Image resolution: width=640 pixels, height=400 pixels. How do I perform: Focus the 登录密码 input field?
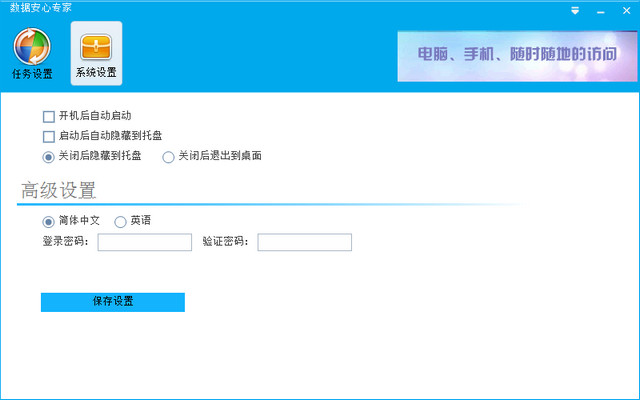point(145,242)
